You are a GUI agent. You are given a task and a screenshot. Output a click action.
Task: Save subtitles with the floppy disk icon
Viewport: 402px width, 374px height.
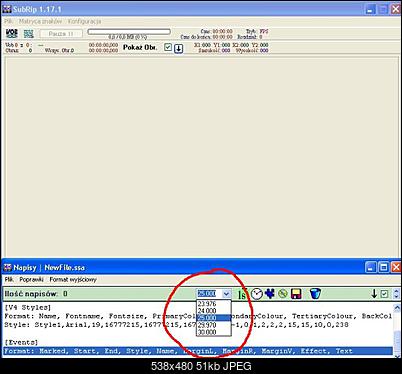(296, 294)
